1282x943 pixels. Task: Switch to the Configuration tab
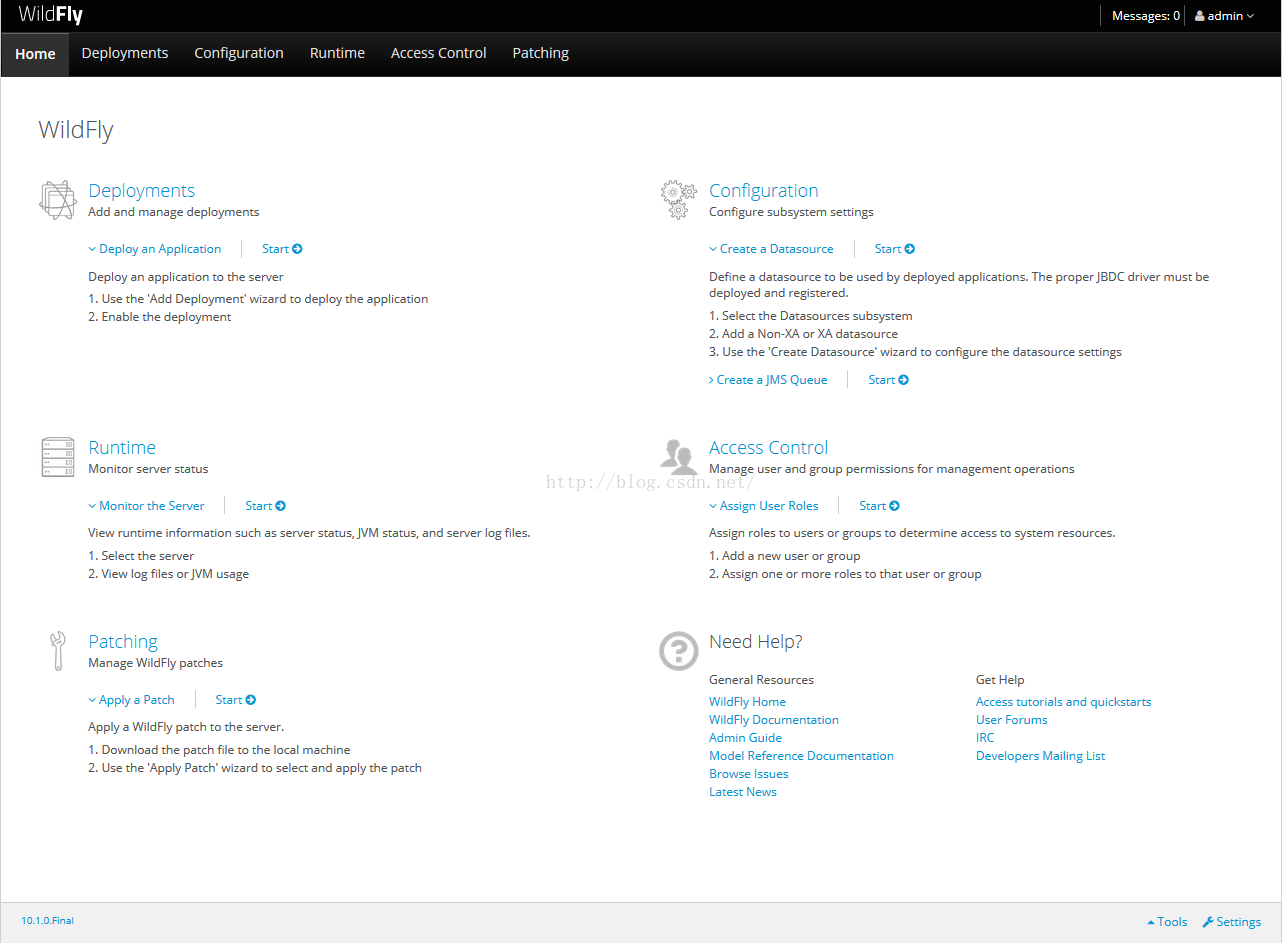pyautogui.click(x=239, y=54)
